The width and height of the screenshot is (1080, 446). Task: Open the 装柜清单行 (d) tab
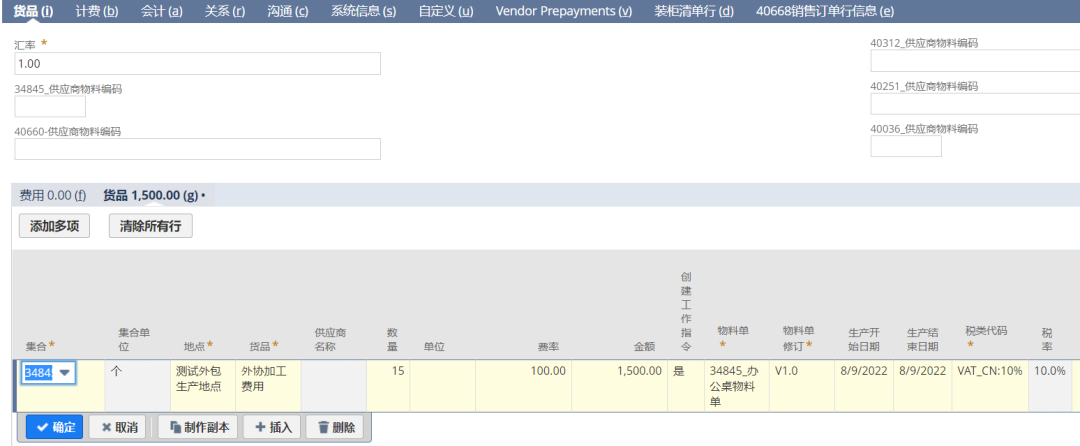[x=694, y=11]
